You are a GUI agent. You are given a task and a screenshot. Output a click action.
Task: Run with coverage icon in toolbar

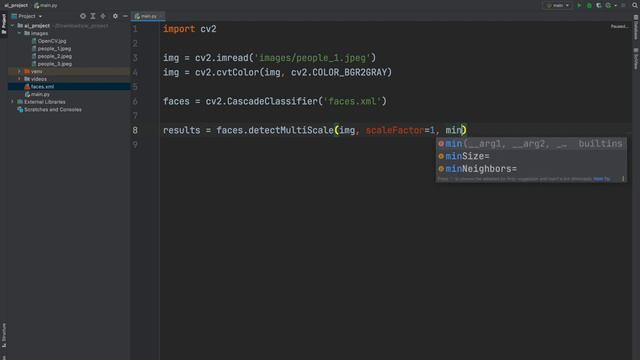point(599,5)
